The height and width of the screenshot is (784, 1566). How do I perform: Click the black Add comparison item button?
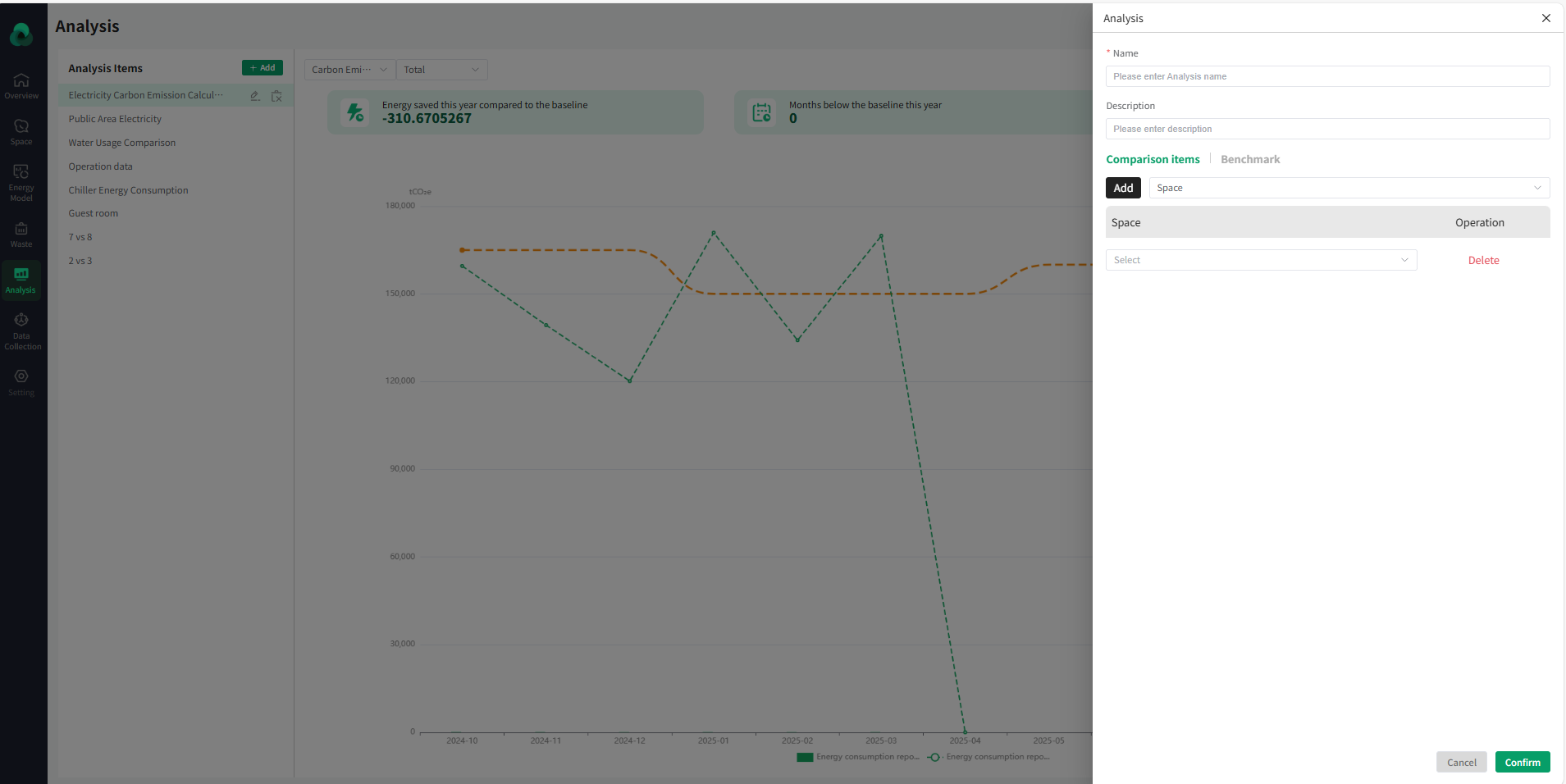coord(1123,188)
